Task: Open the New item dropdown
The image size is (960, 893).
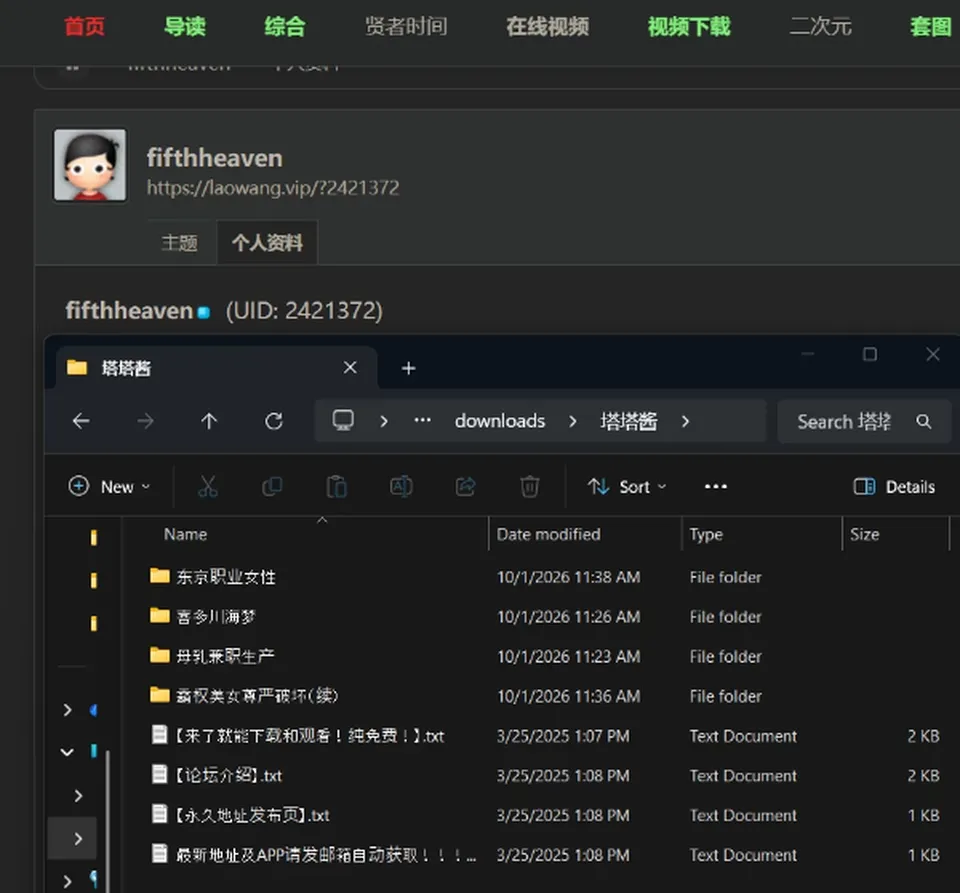Action: click(110, 487)
